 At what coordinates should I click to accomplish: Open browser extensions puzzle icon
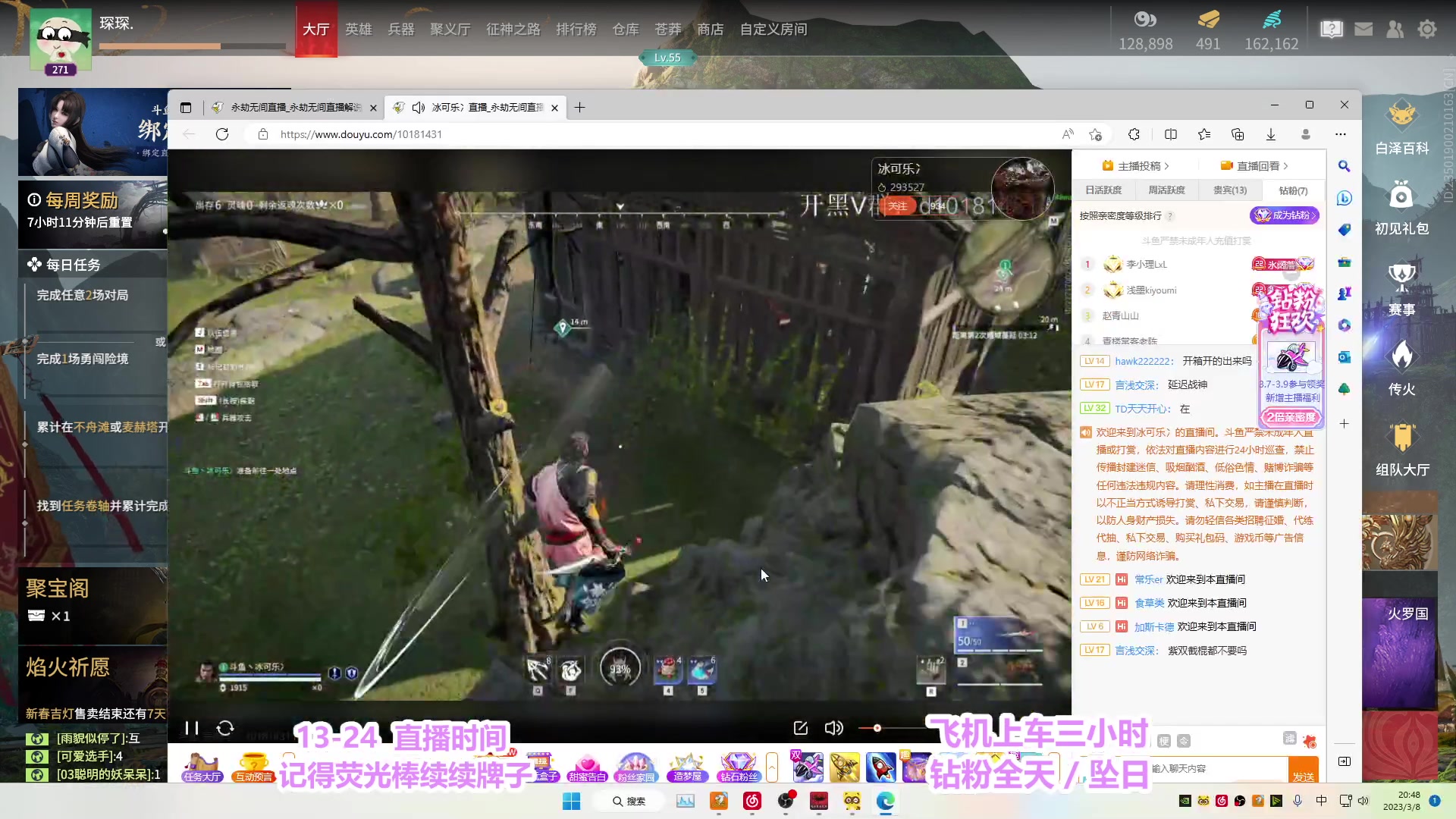tap(1134, 134)
